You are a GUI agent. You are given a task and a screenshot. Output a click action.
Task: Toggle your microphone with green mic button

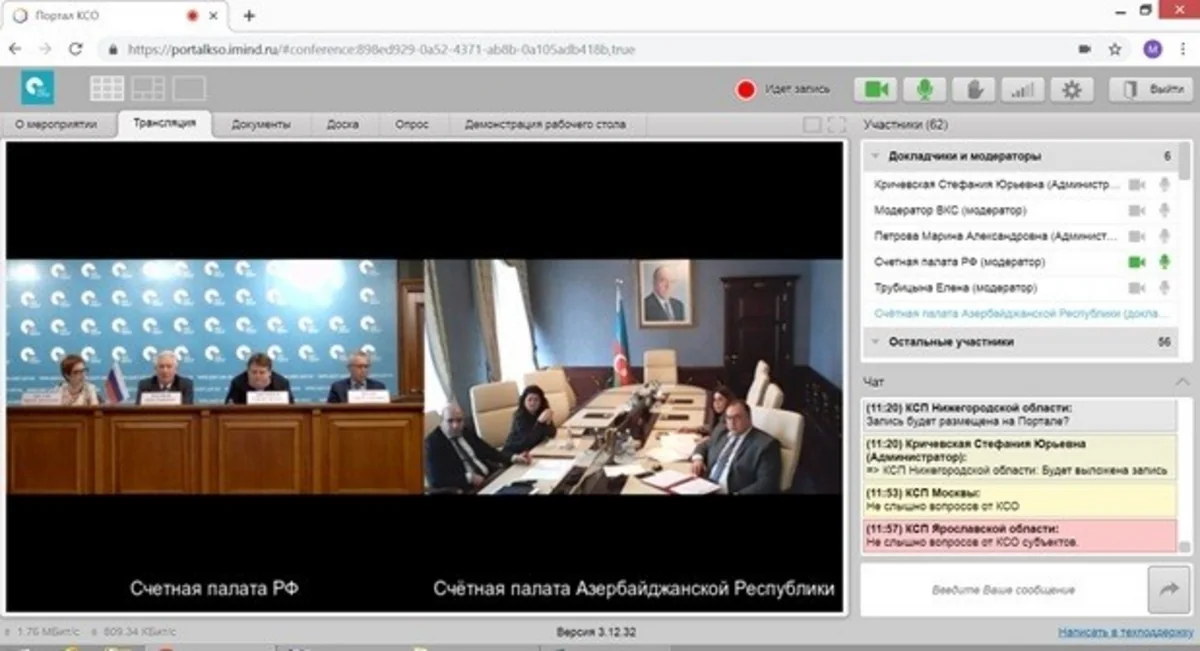[925, 89]
